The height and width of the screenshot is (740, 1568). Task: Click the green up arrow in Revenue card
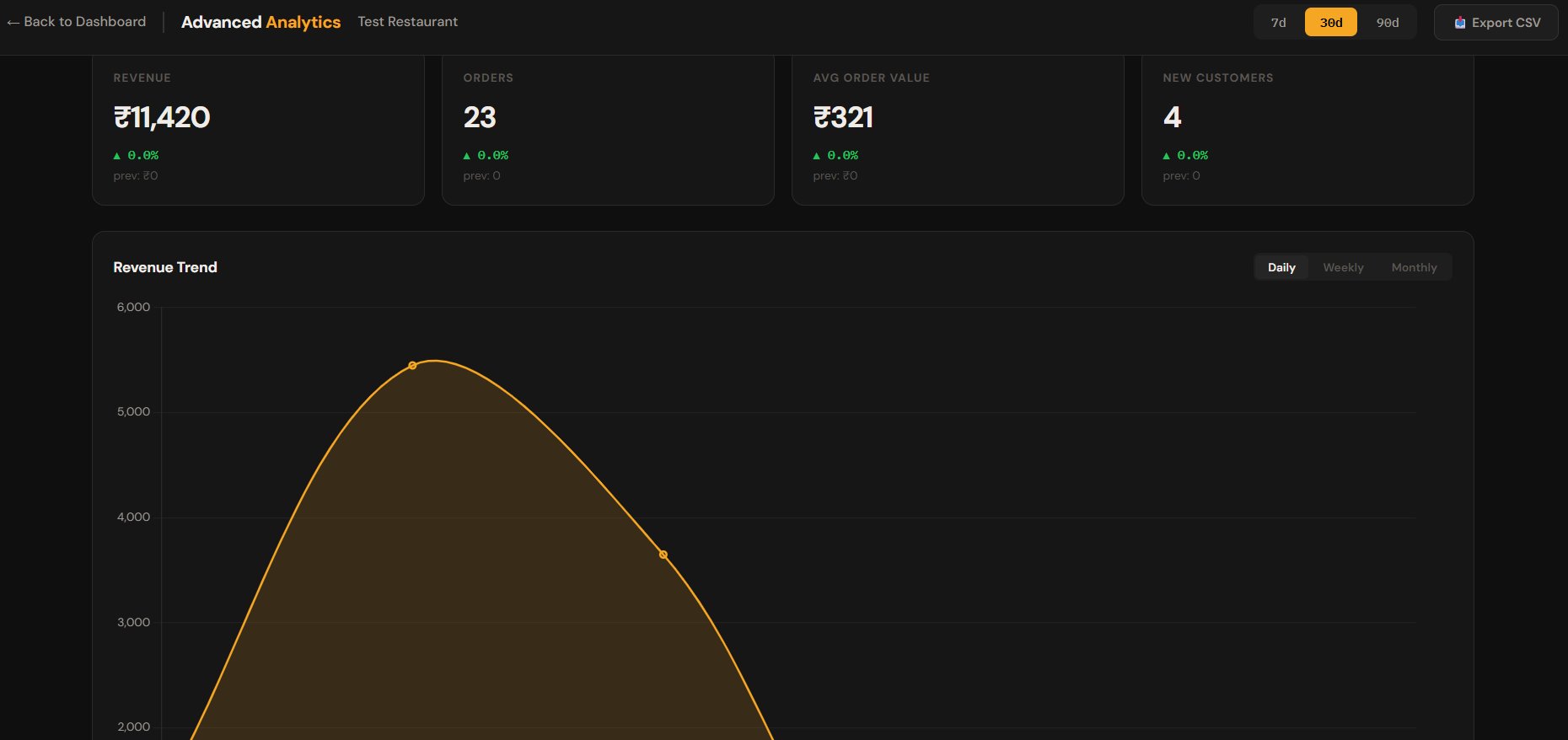click(x=117, y=156)
